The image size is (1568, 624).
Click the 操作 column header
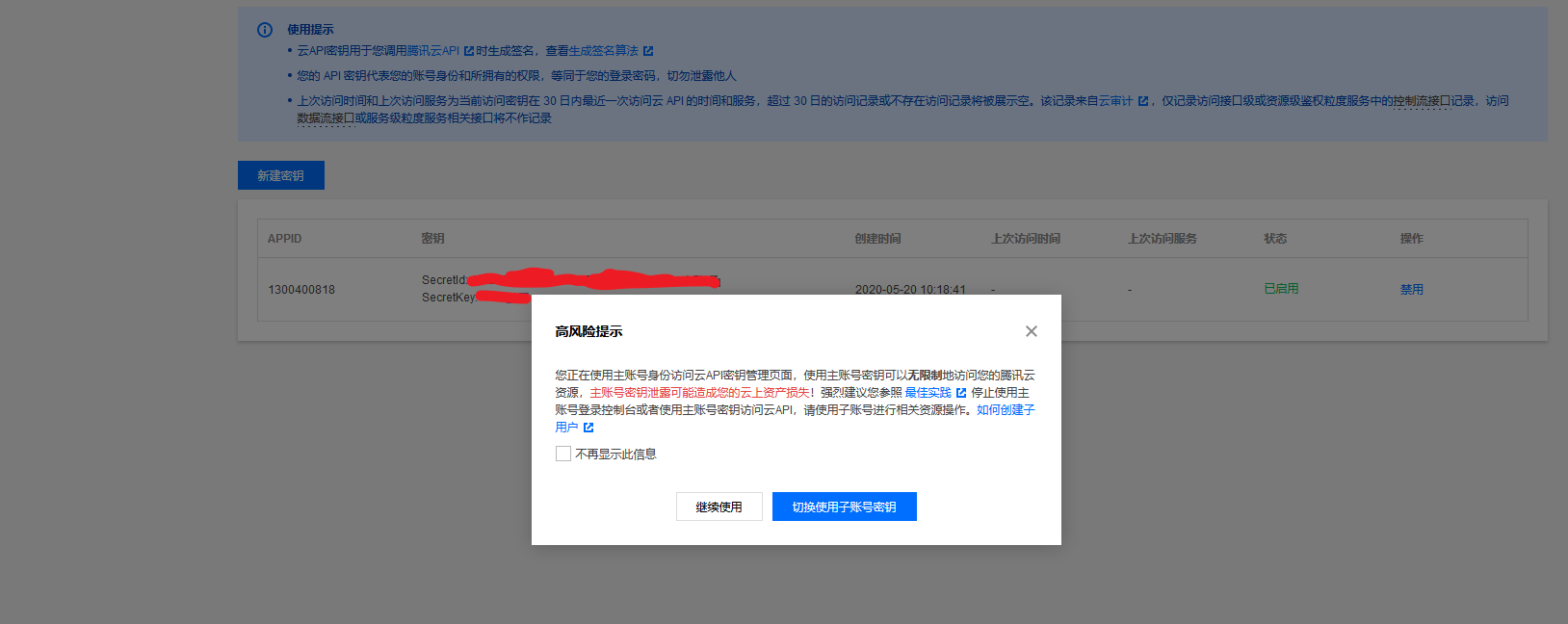tap(1412, 239)
